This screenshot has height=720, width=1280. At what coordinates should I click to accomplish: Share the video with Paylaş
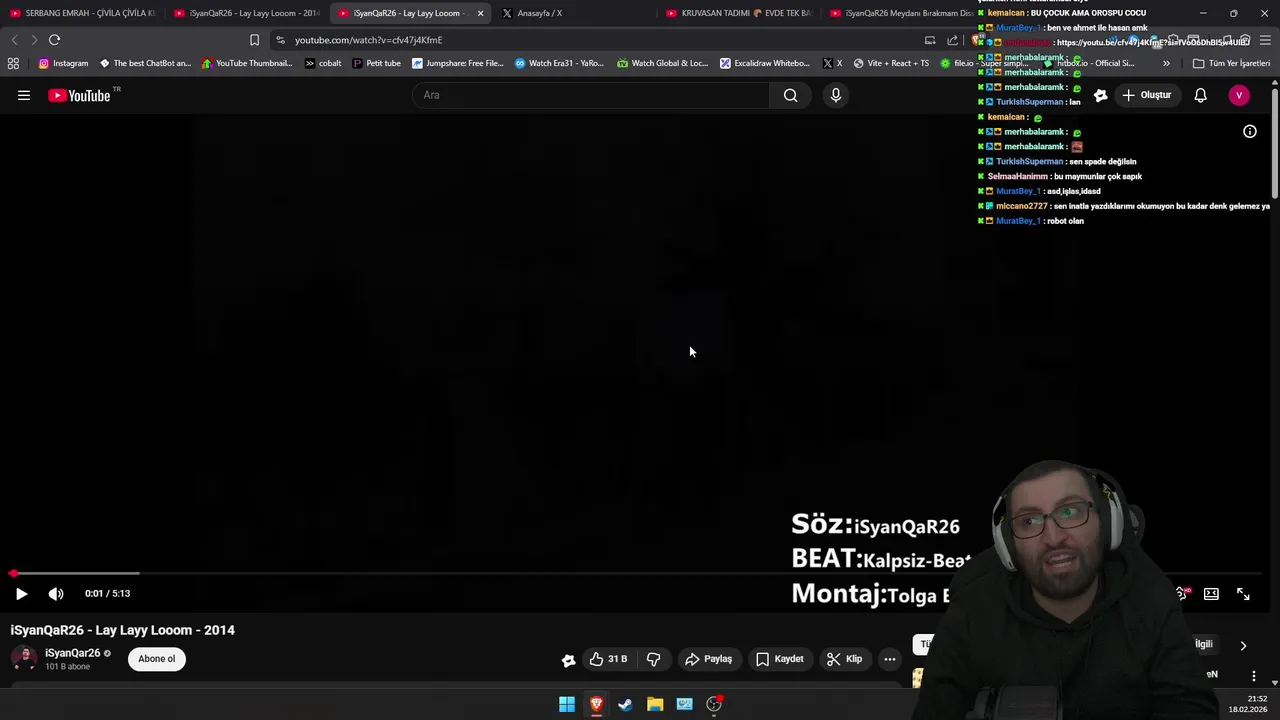point(708,659)
